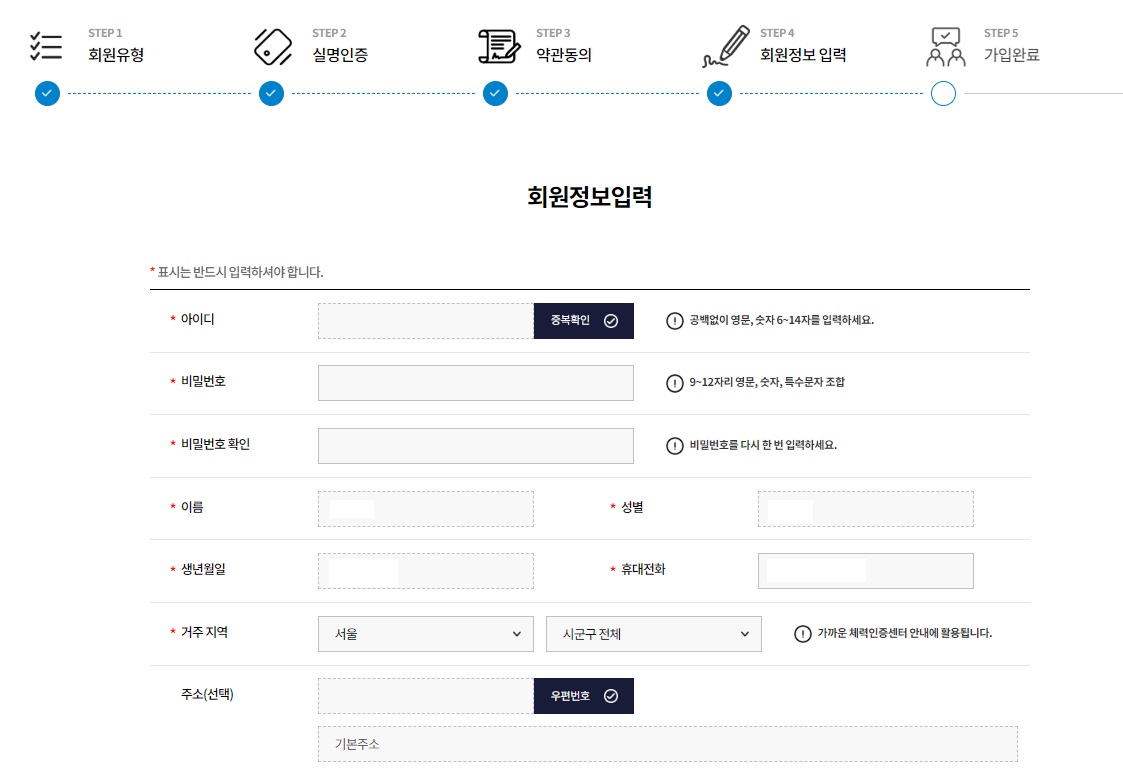This screenshot has width=1123, height=769.
Task: Click the 기본주소 address input field
Action: tap(667, 743)
